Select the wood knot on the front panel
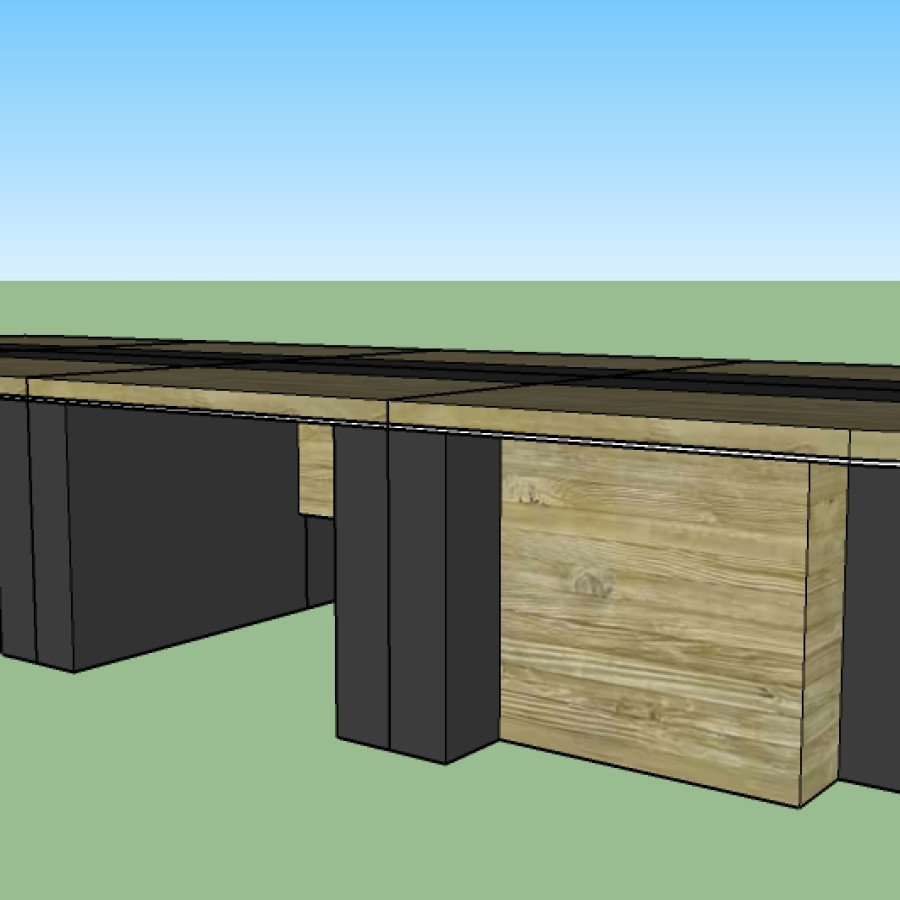 pos(590,580)
